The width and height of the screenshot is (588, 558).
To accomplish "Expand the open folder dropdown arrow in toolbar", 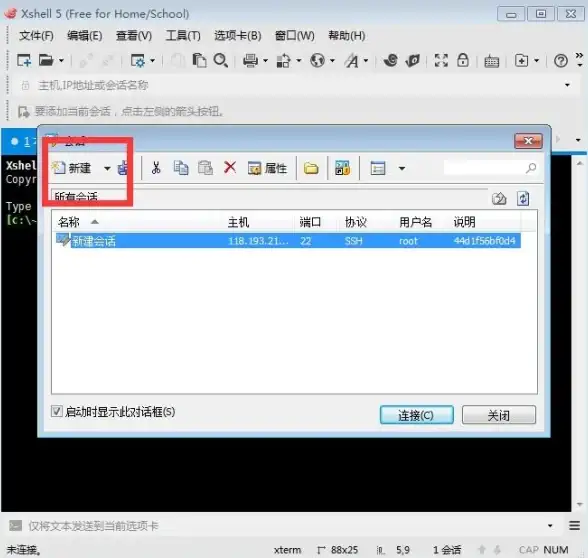I will 61,60.
